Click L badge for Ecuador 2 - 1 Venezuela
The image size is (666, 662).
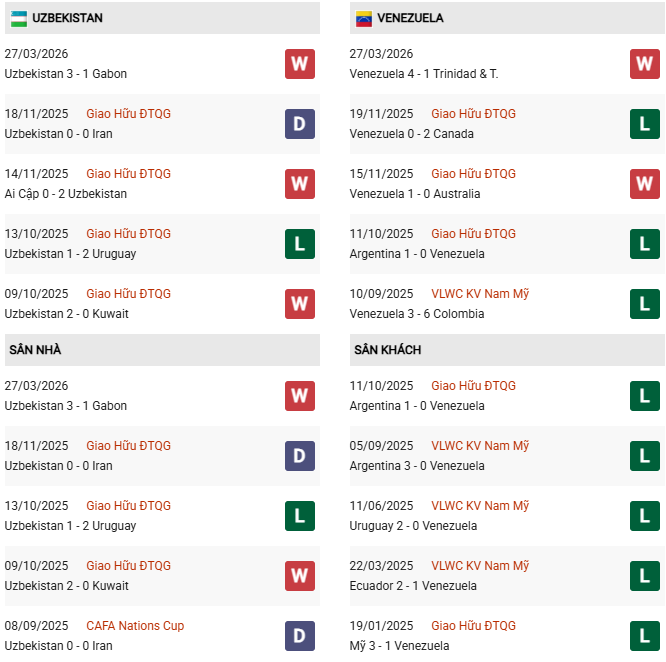coord(645,576)
